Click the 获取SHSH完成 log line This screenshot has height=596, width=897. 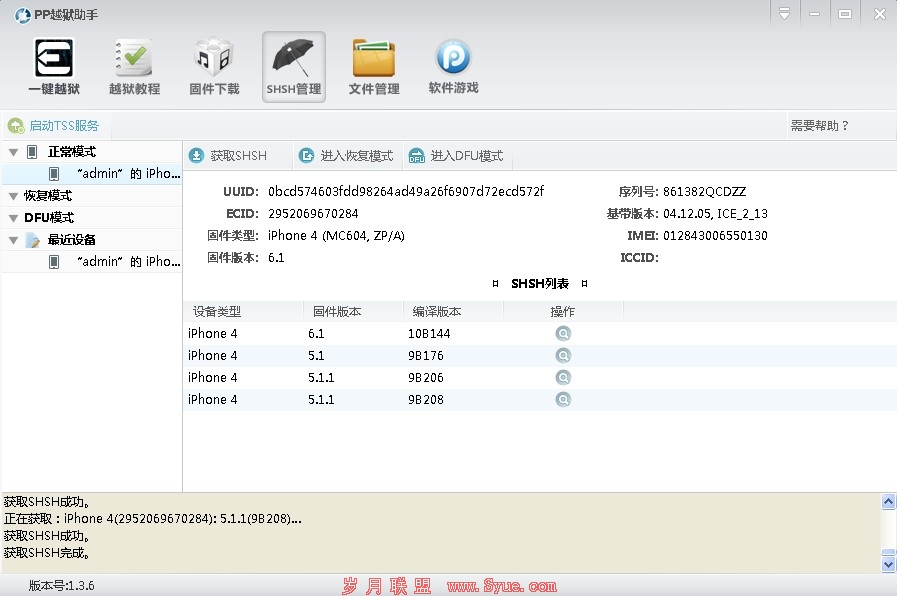coord(47,553)
